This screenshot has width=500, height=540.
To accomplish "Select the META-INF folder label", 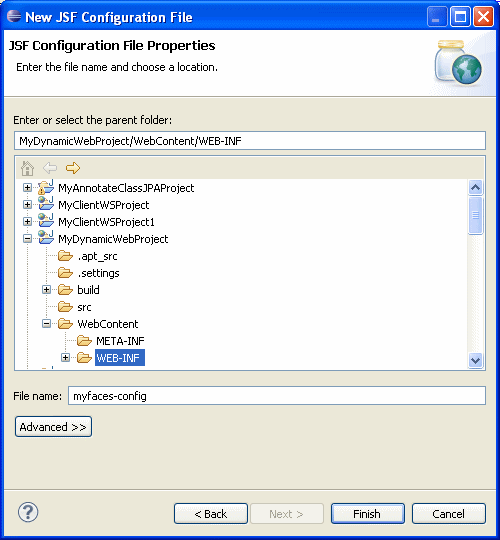I will (120, 341).
